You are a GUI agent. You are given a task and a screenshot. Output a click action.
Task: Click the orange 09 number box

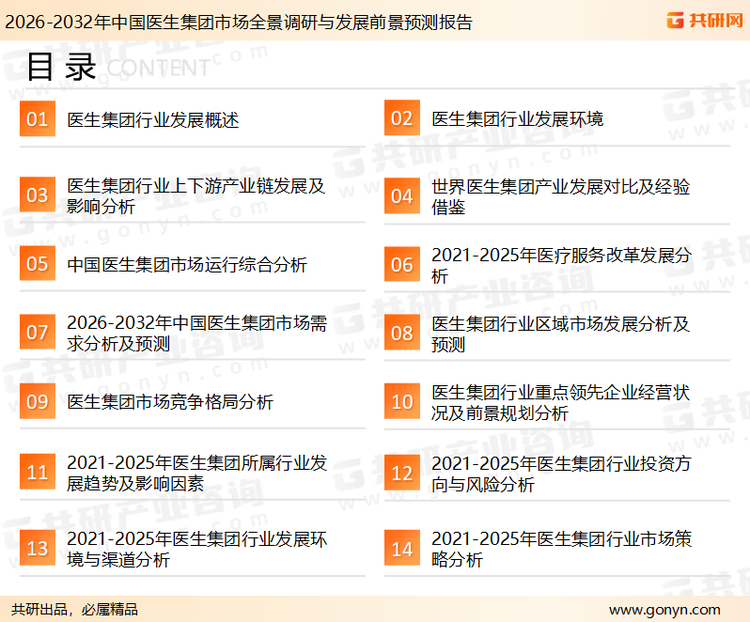coord(37,401)
